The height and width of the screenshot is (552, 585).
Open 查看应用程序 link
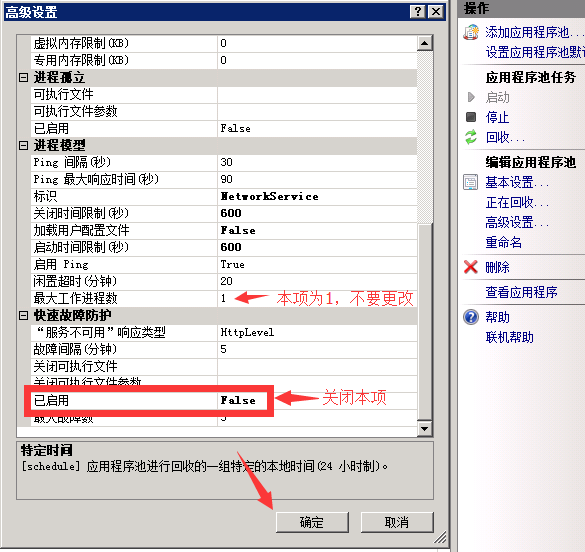click(x=521, y=292)
